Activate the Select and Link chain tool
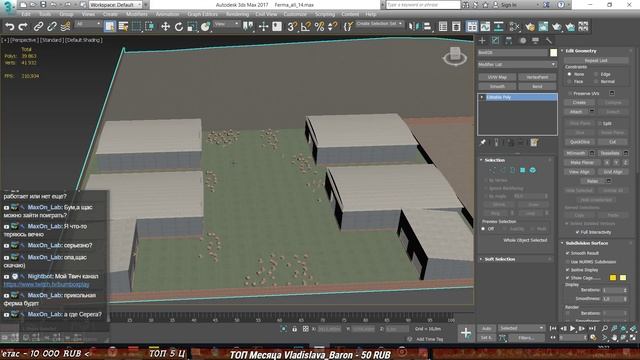This screenshot has width=640, height=360. click(38, 27)
